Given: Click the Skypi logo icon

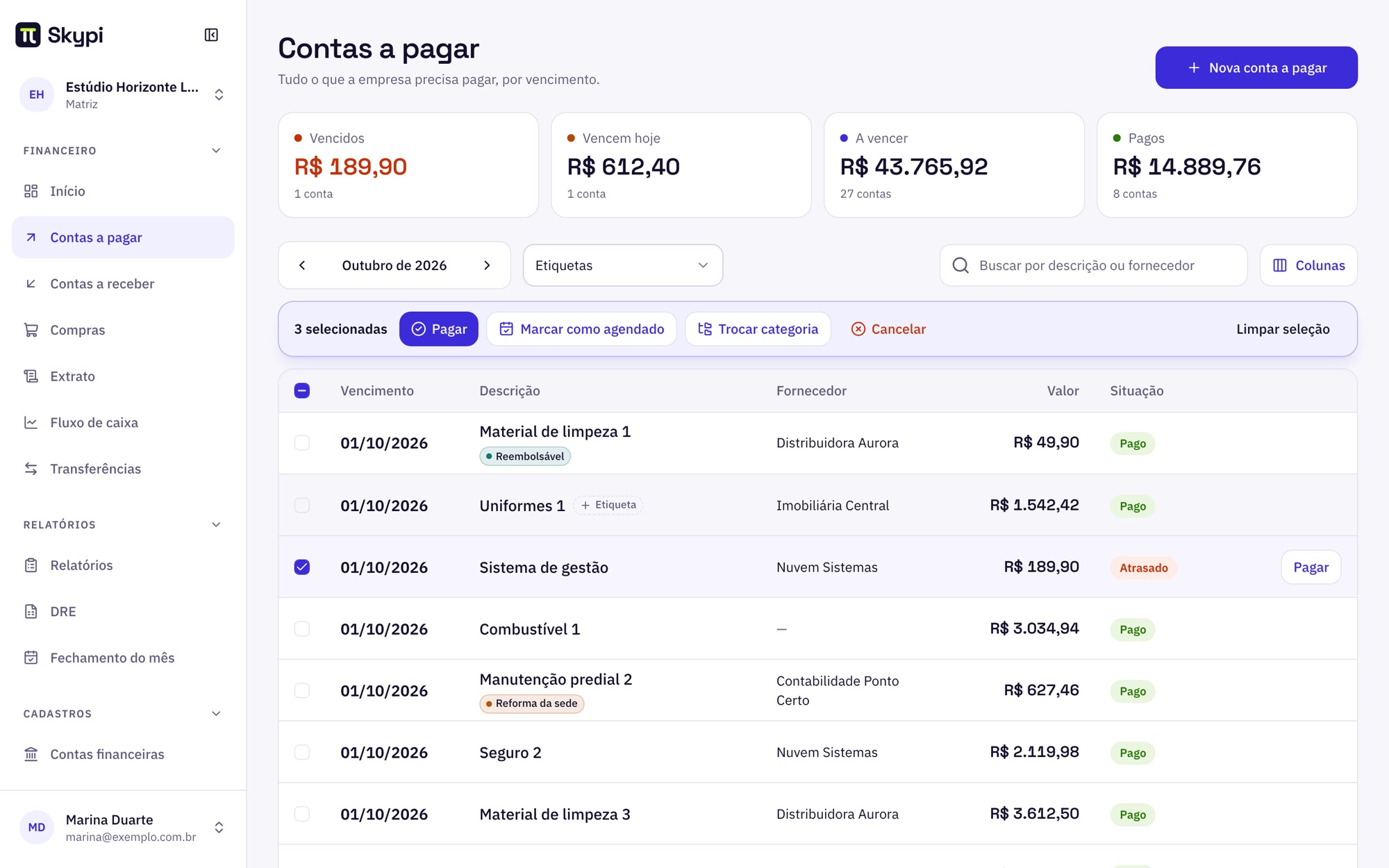Looking at the screenshot, I should coord(28,35).
